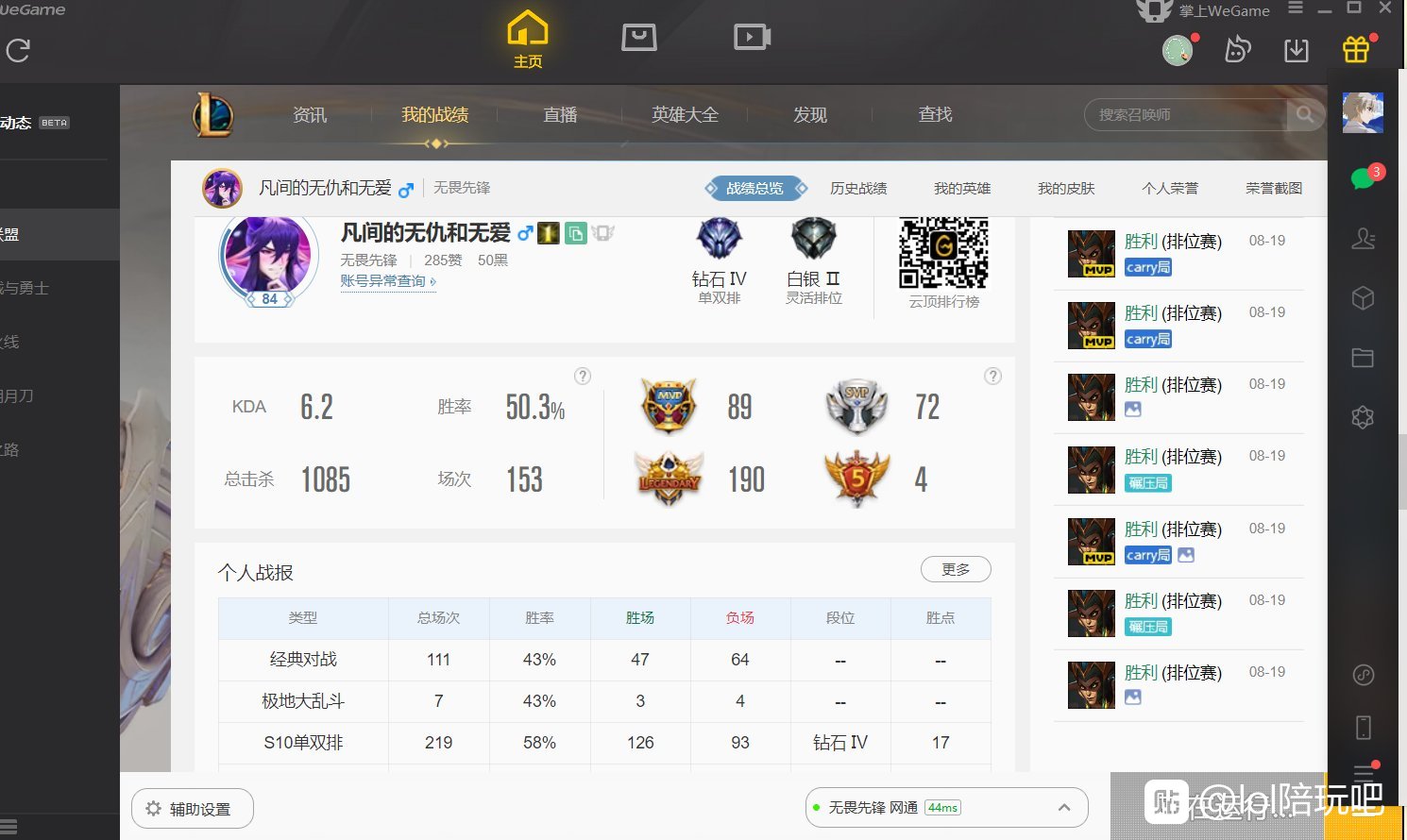The width and height of the screenshot is (1407, 840).
Task: Click the 更多 button in 个人战报
Action: click(956, 569)
